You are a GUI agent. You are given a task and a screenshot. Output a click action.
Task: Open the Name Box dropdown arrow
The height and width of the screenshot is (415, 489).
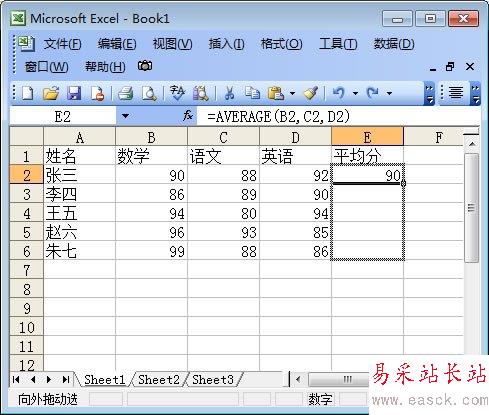[125, 116]
